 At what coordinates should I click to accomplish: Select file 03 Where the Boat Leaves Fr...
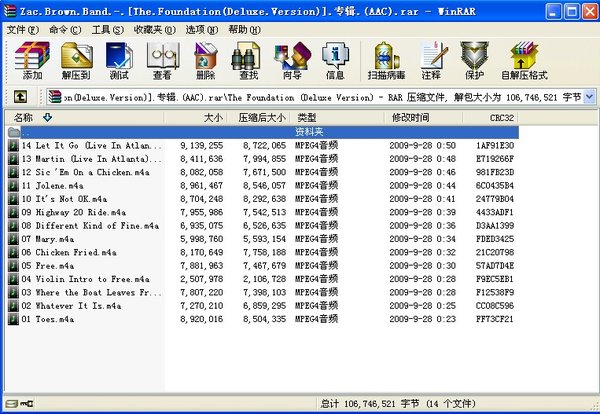click(x=262, y=292)
